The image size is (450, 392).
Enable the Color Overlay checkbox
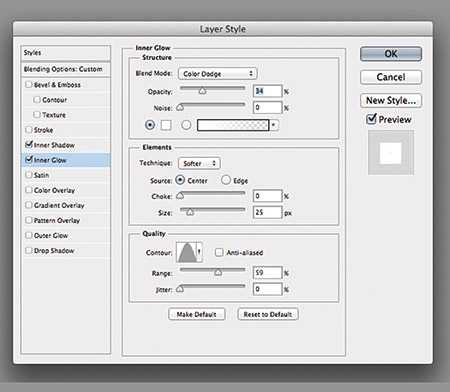(x=29, y=190)
